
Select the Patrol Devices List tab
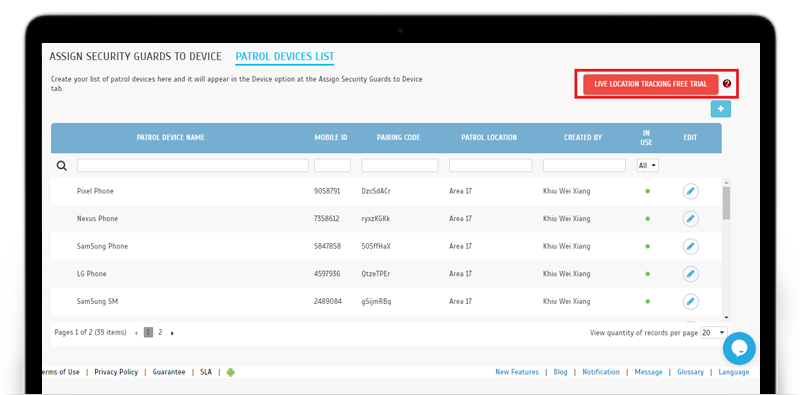click(x=285, y=56)
